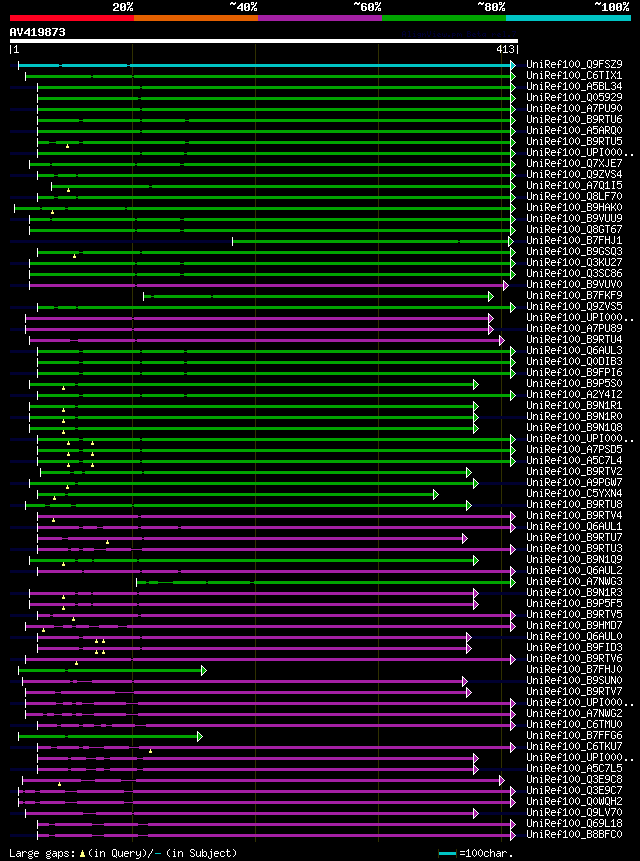The height and width of the screenshot is (861, 640).
Task: Click the orange ~40% legend segment
Action: (196, 18)
